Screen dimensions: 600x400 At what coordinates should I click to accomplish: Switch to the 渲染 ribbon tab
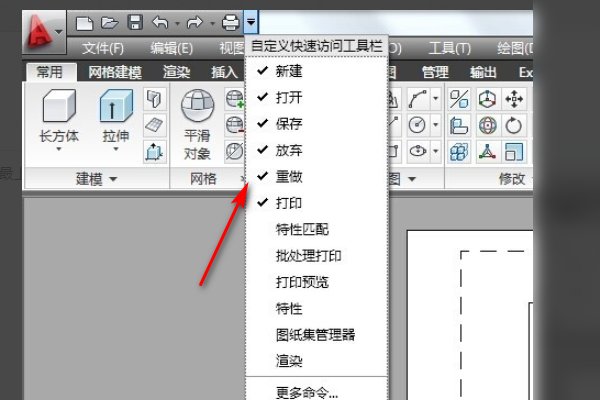pos(176,72)
